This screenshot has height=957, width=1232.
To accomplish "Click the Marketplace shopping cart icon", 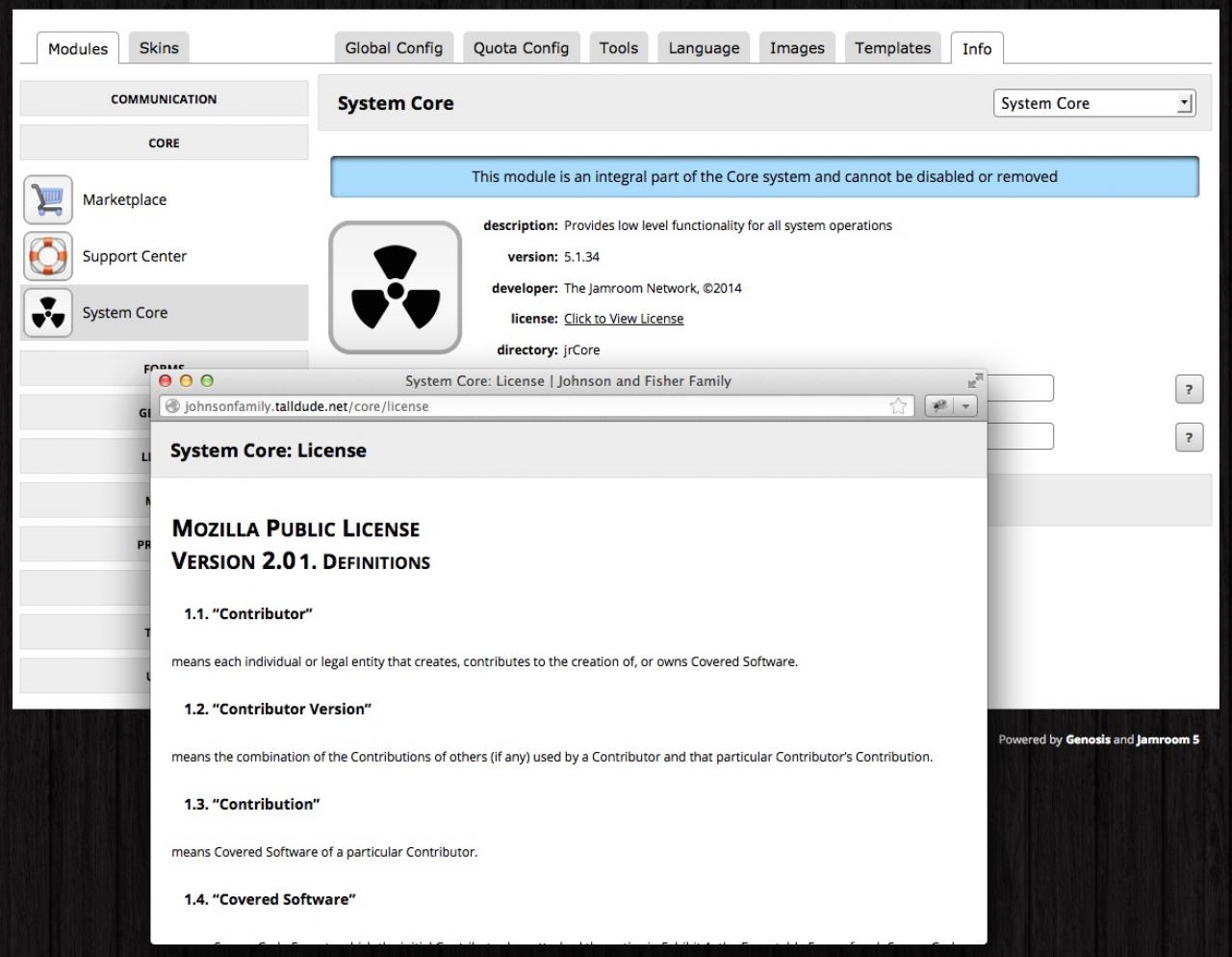I will (47, 200).
